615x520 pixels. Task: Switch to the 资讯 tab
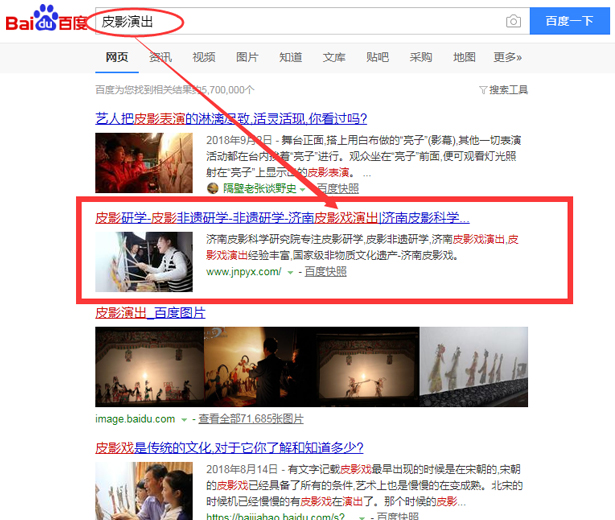(x=160, y=57)
